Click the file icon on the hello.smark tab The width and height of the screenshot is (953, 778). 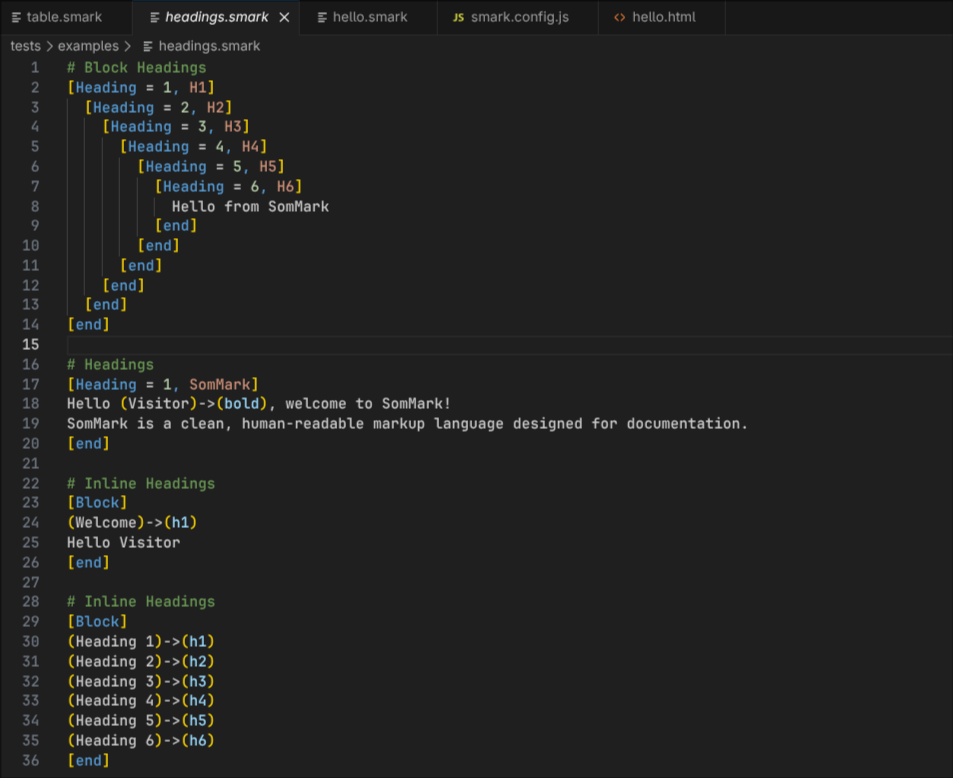[x=321, y=16]
